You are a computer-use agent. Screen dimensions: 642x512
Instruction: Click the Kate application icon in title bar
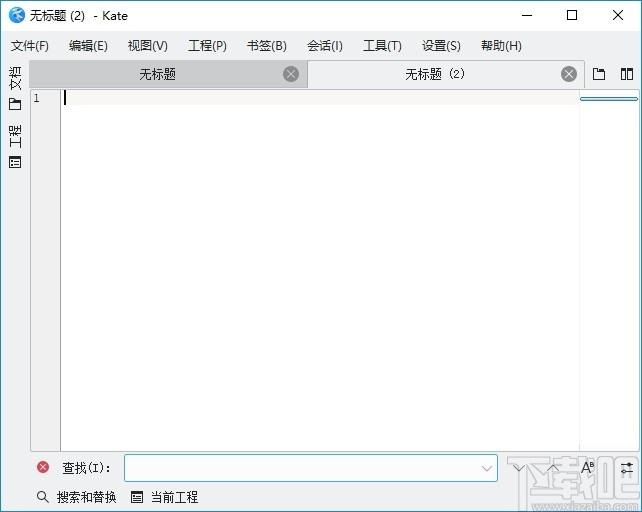(17, 16)
